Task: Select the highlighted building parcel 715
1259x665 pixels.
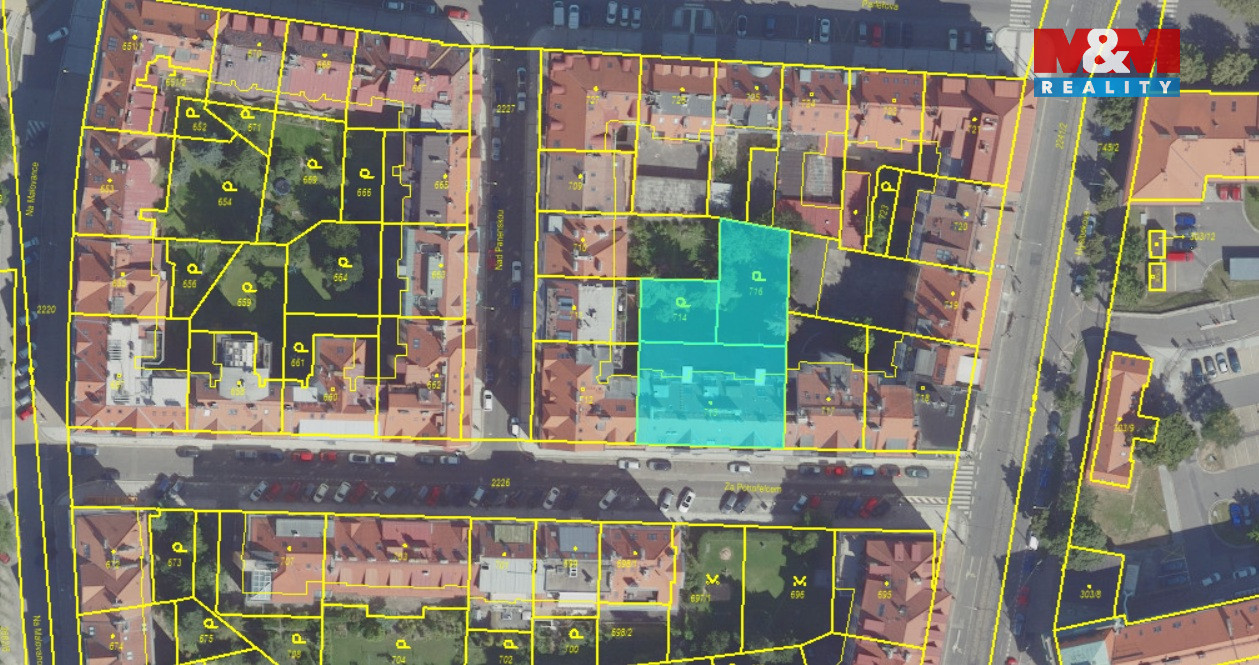Action: click(711, 395)
